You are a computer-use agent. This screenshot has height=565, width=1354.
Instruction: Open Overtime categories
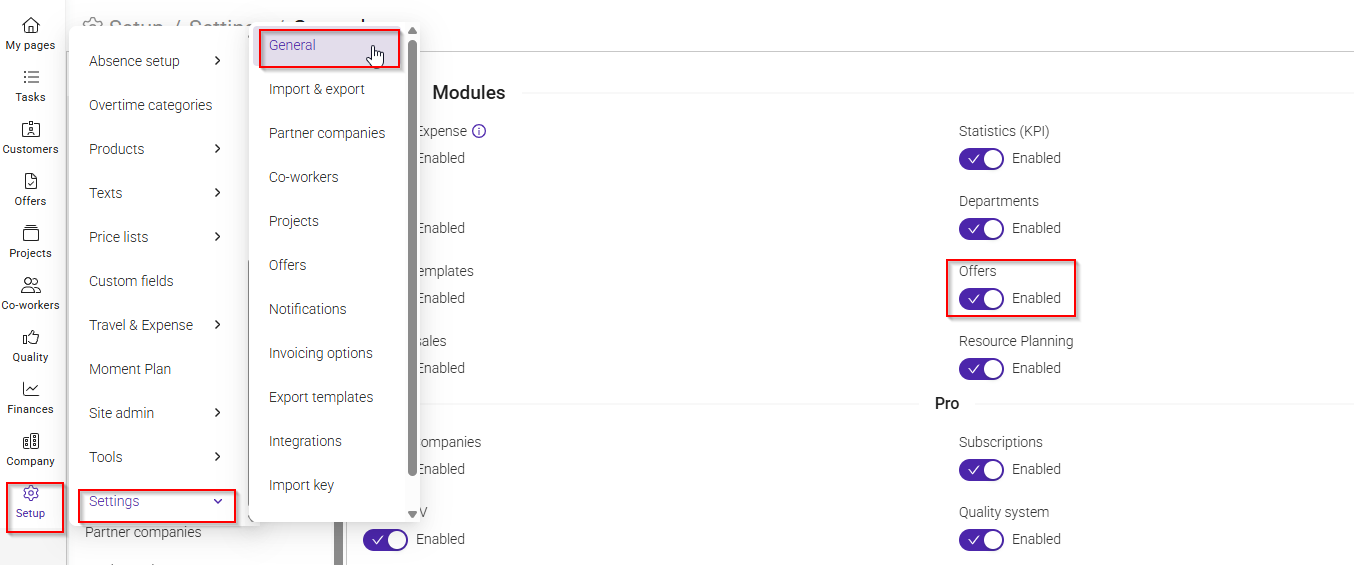tap(151, 105)
